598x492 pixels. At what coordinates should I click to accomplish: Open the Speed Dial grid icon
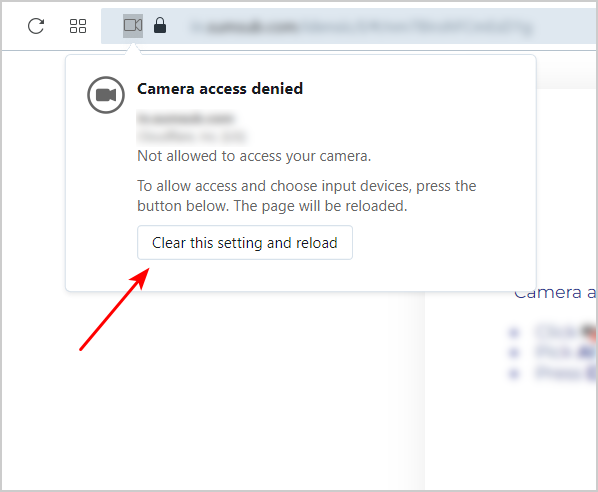[x=78, y=26]
